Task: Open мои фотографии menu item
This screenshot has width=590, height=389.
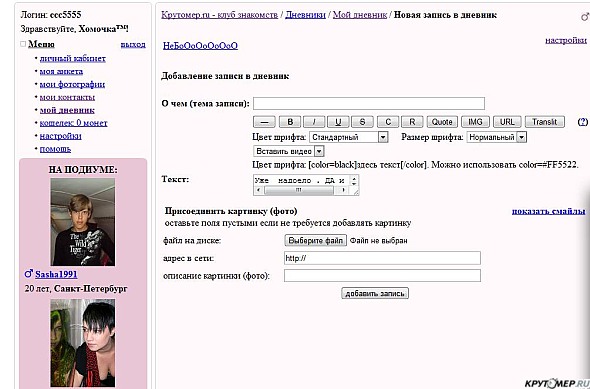Action: pyautogui.click(x=72, y=84)
